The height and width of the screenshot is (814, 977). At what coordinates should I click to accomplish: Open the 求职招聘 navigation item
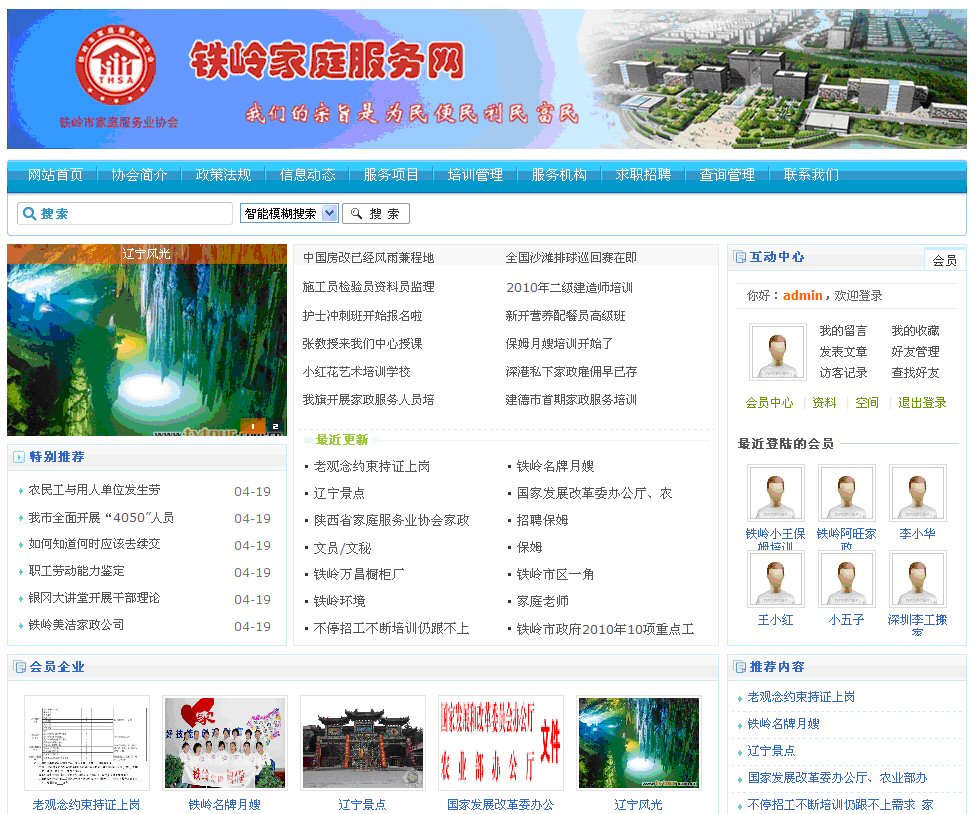pos(643,175)
